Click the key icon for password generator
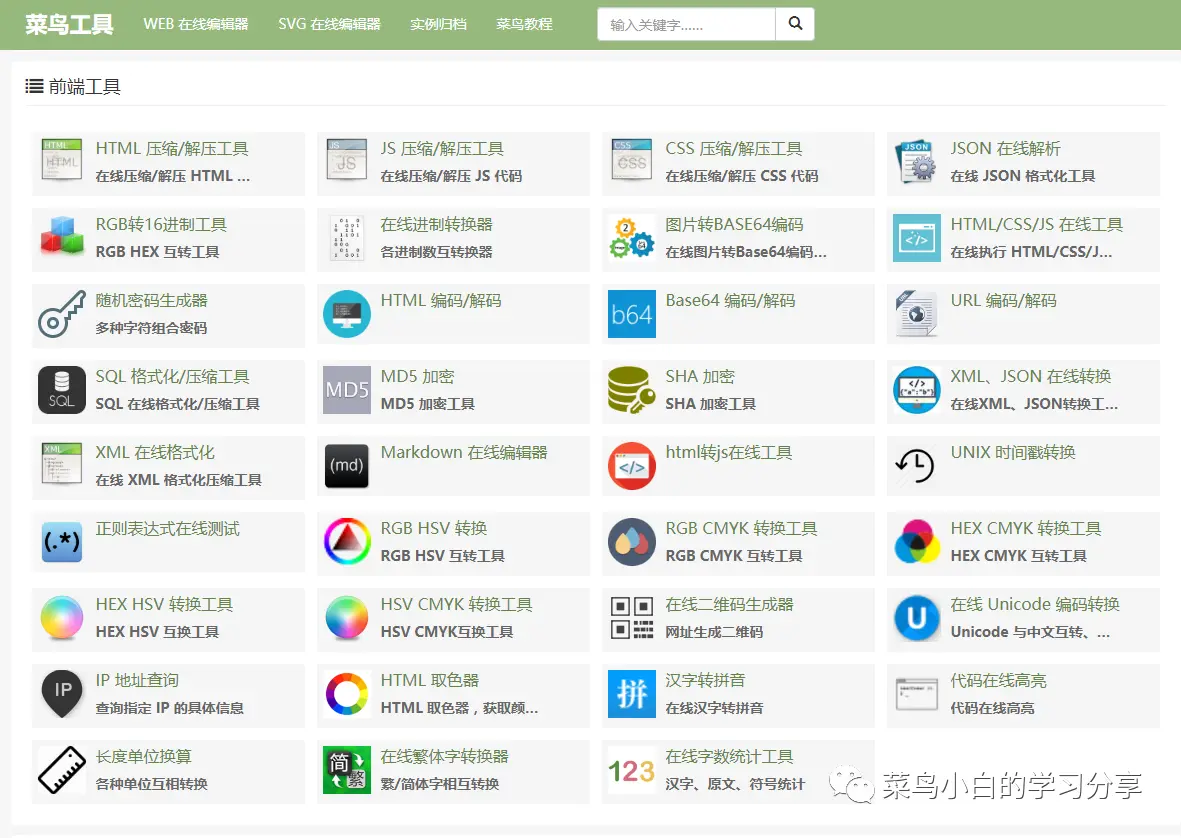This screenshot has height=838, width=1181. [x=62, y=314]
